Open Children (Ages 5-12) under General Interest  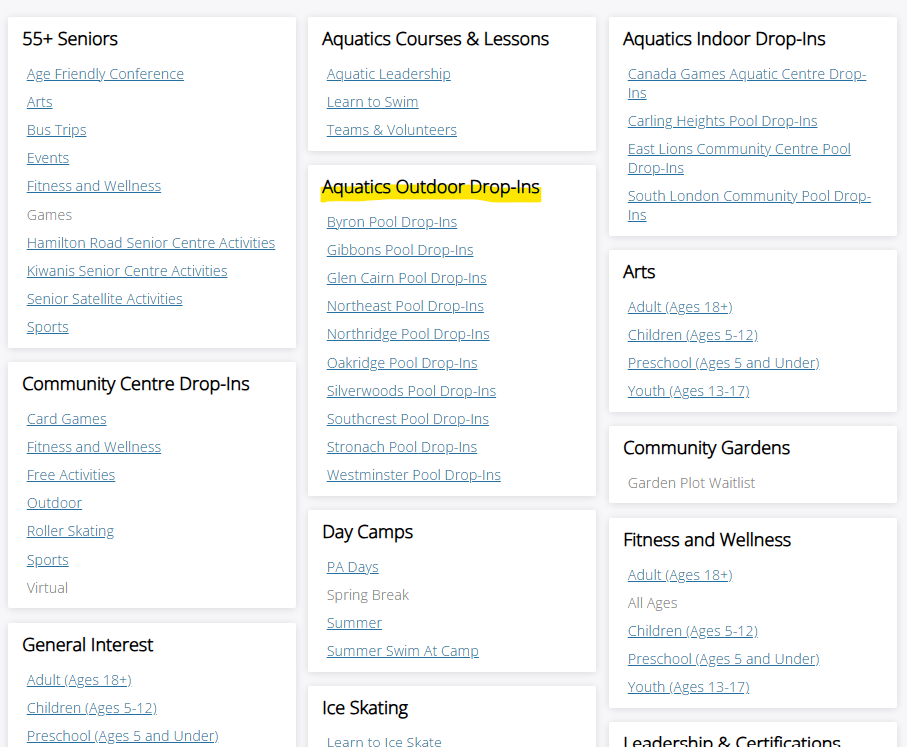pos(92,708)
